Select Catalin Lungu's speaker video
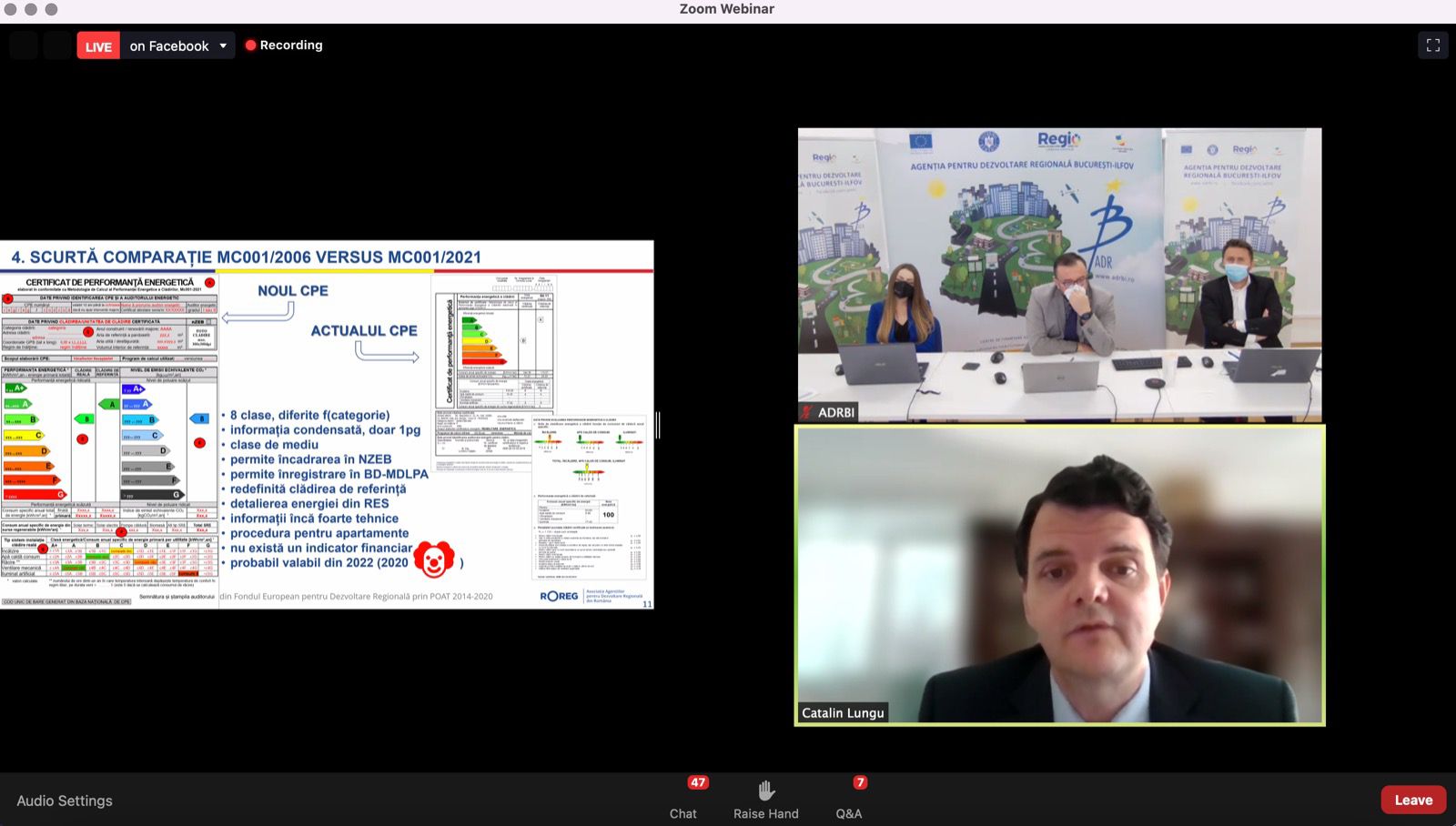Image resolution: width=1456 pixels, height=826 pixels. [1059, 573]
